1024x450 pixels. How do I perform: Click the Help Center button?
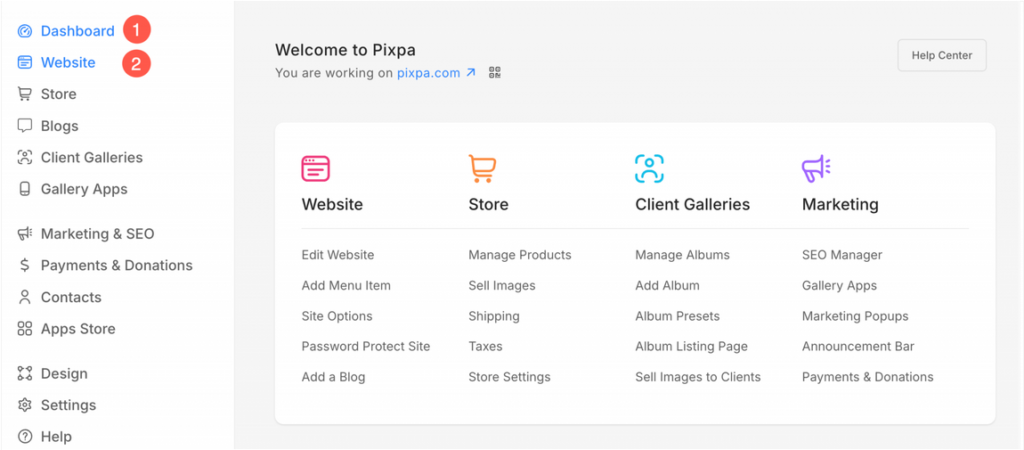tap(942, 56)
